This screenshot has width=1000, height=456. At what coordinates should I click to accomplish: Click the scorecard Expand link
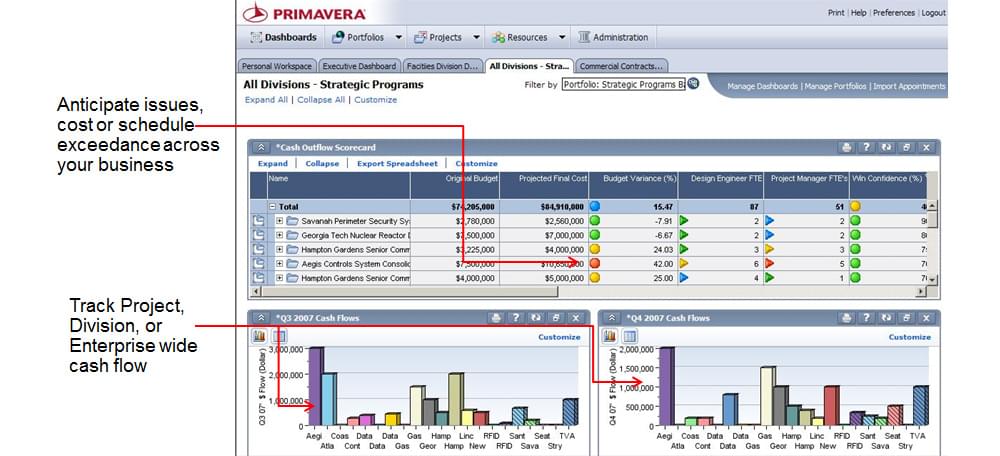(x=273, y=163)
